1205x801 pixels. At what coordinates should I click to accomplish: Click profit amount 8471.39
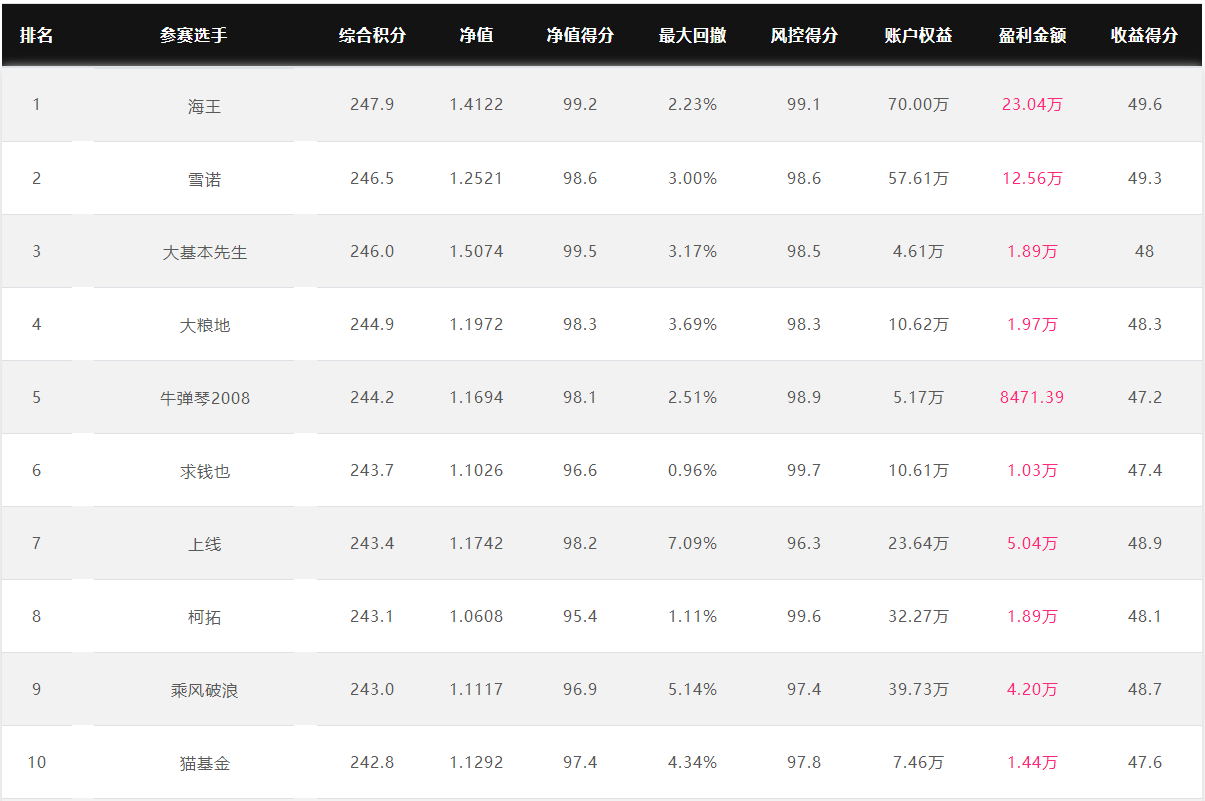click(x=1032, y=397)
